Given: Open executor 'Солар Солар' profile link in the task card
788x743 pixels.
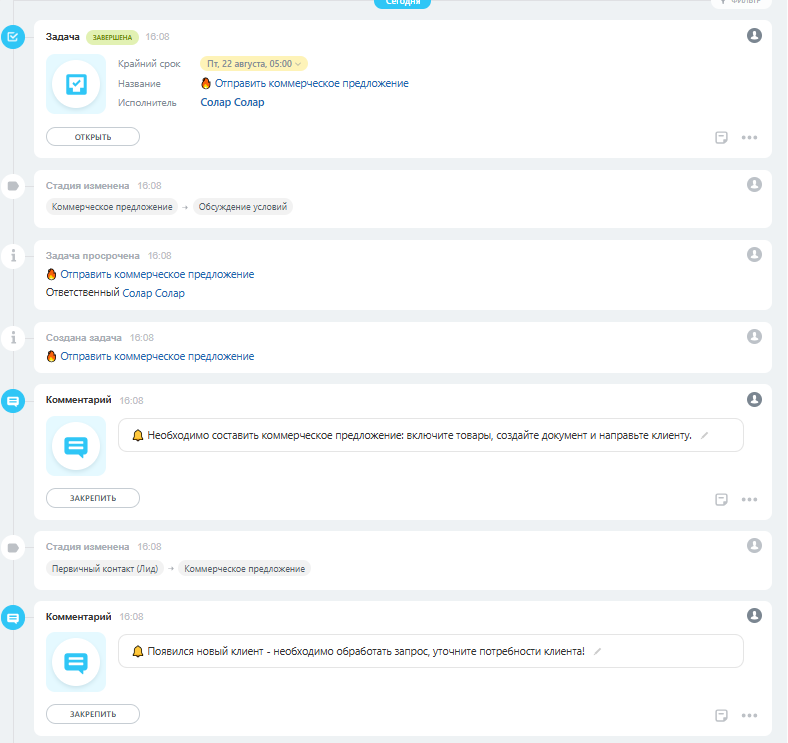Looking at the screenshot, I should 233,102.
